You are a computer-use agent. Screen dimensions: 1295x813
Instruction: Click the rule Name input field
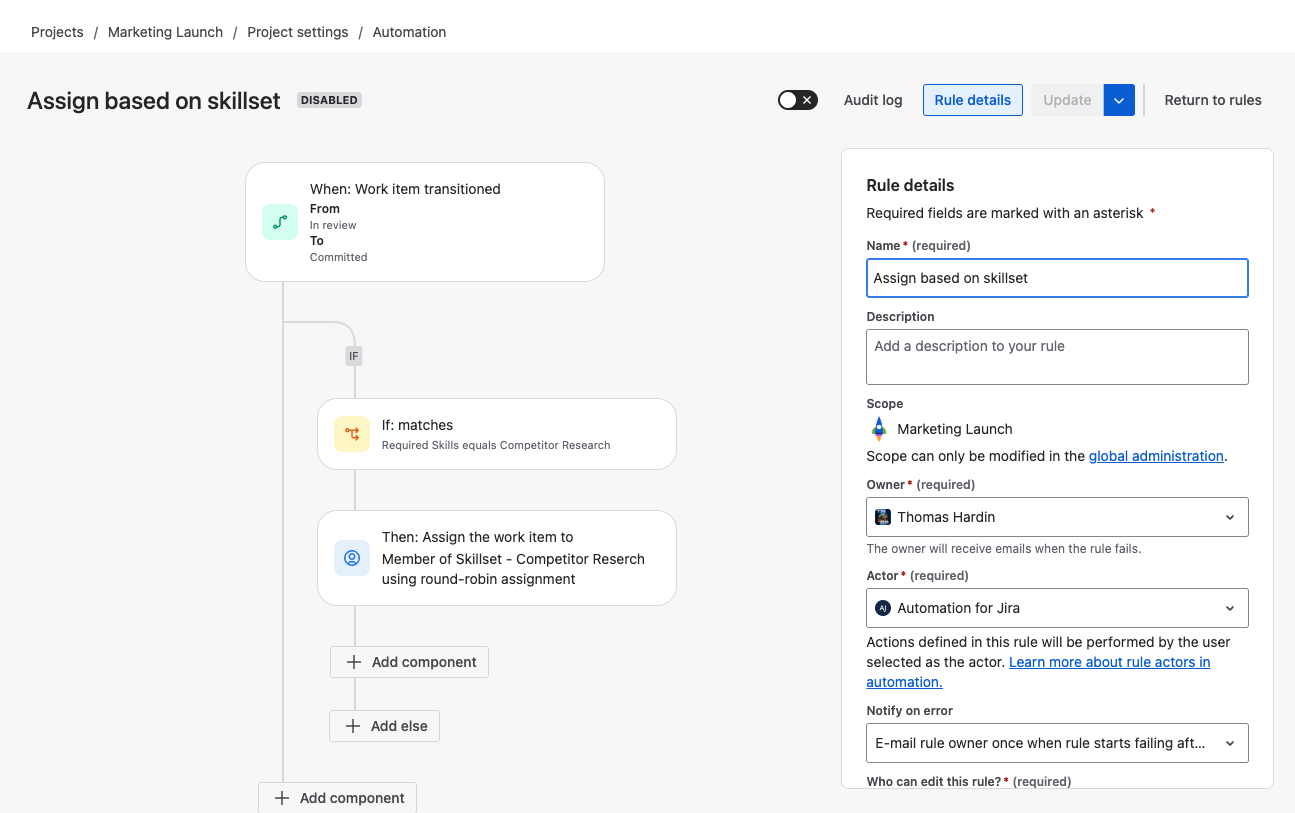click(1057, 278)
